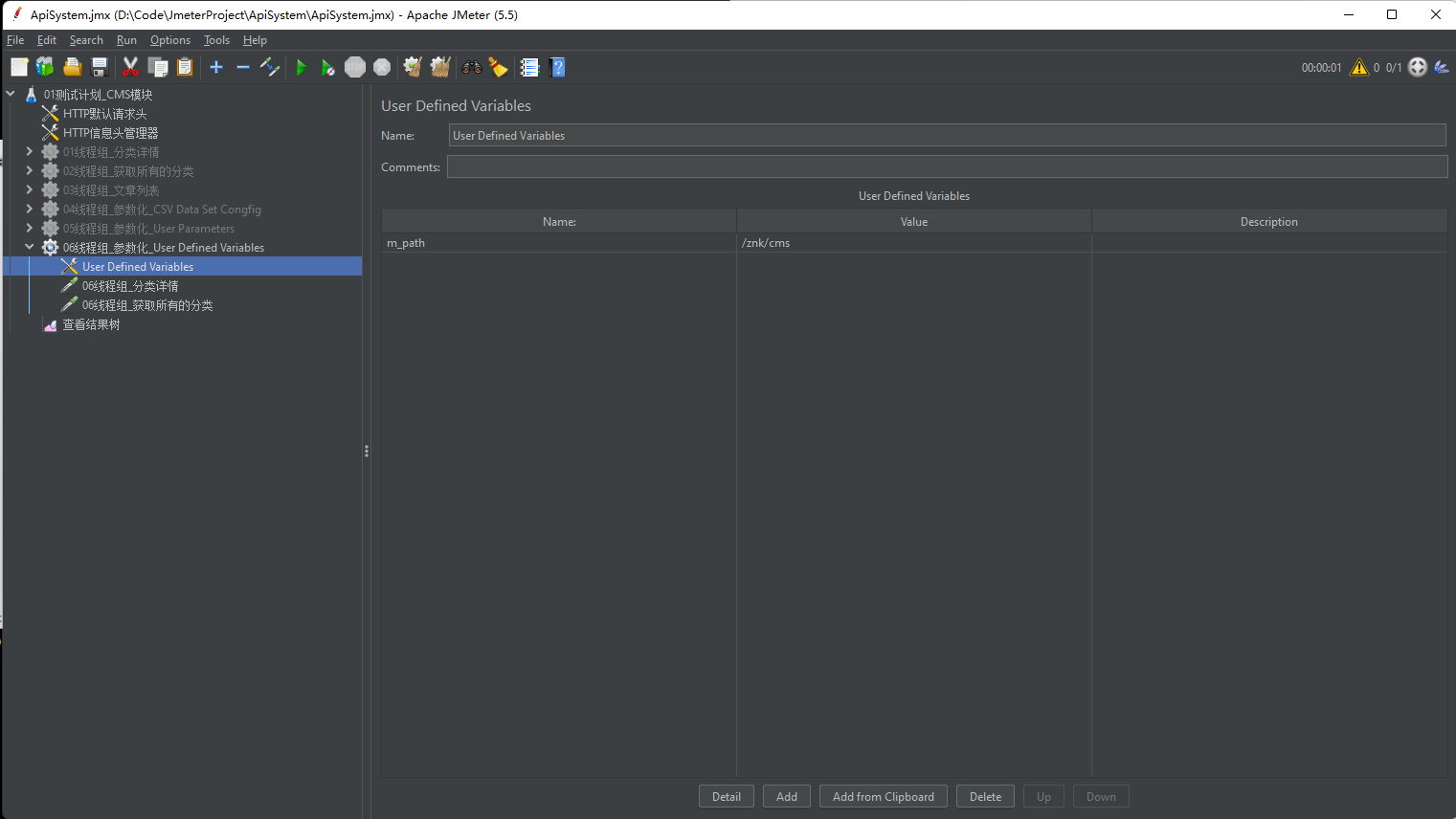Expand all tree nodes with plus icon
Screen dimensions: 1456x819
[216, 67]
